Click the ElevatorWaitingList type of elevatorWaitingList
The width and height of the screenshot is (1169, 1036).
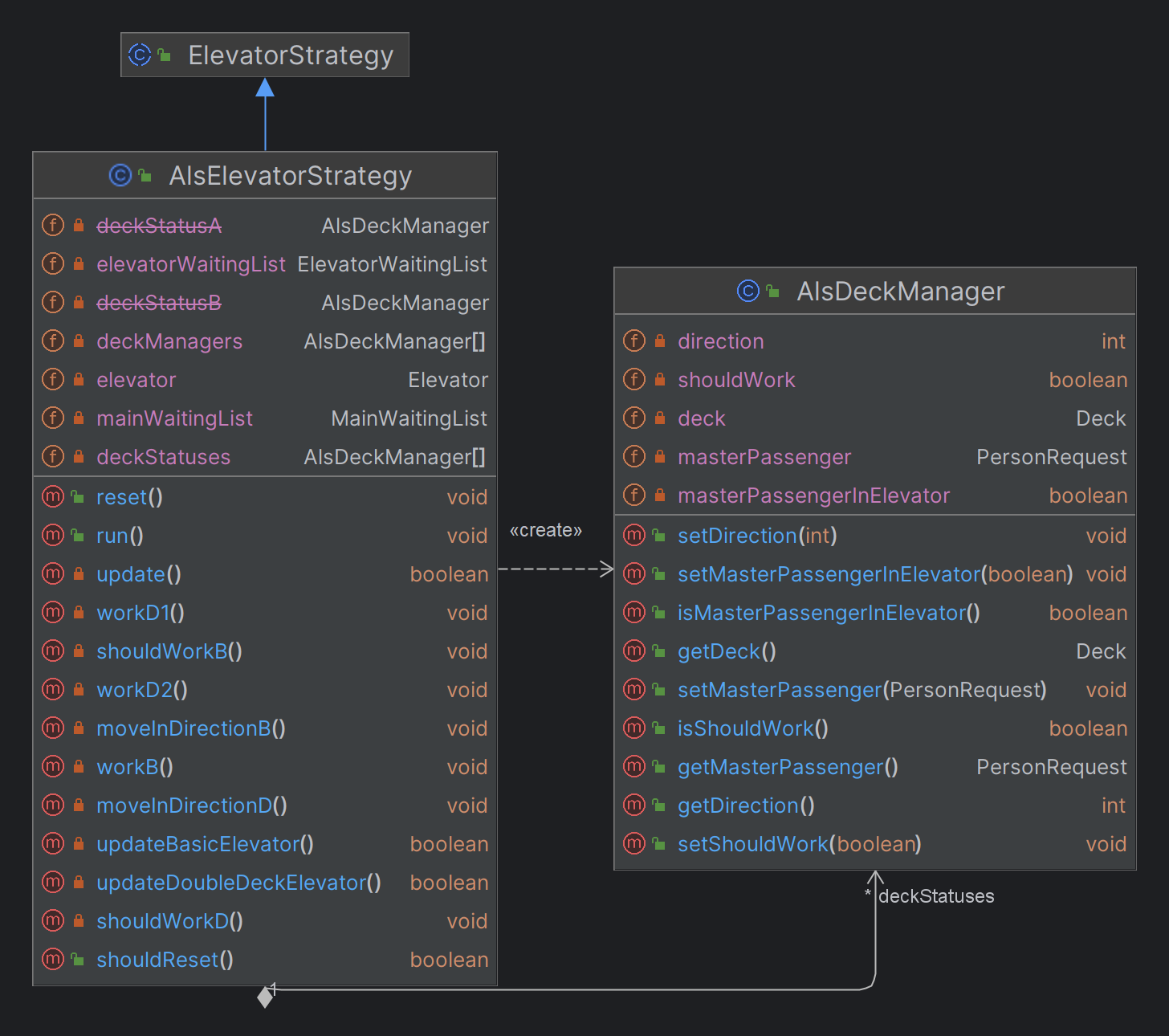(x=392, y=264)
